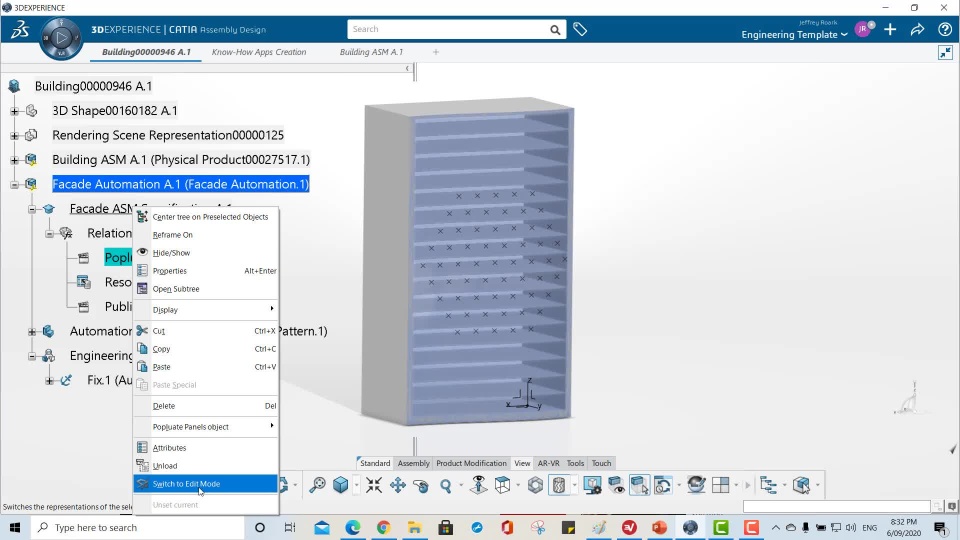This screenshot has height=540, width=960.
Task: Click the refresh with clock icon
Action: click(662, 485)
